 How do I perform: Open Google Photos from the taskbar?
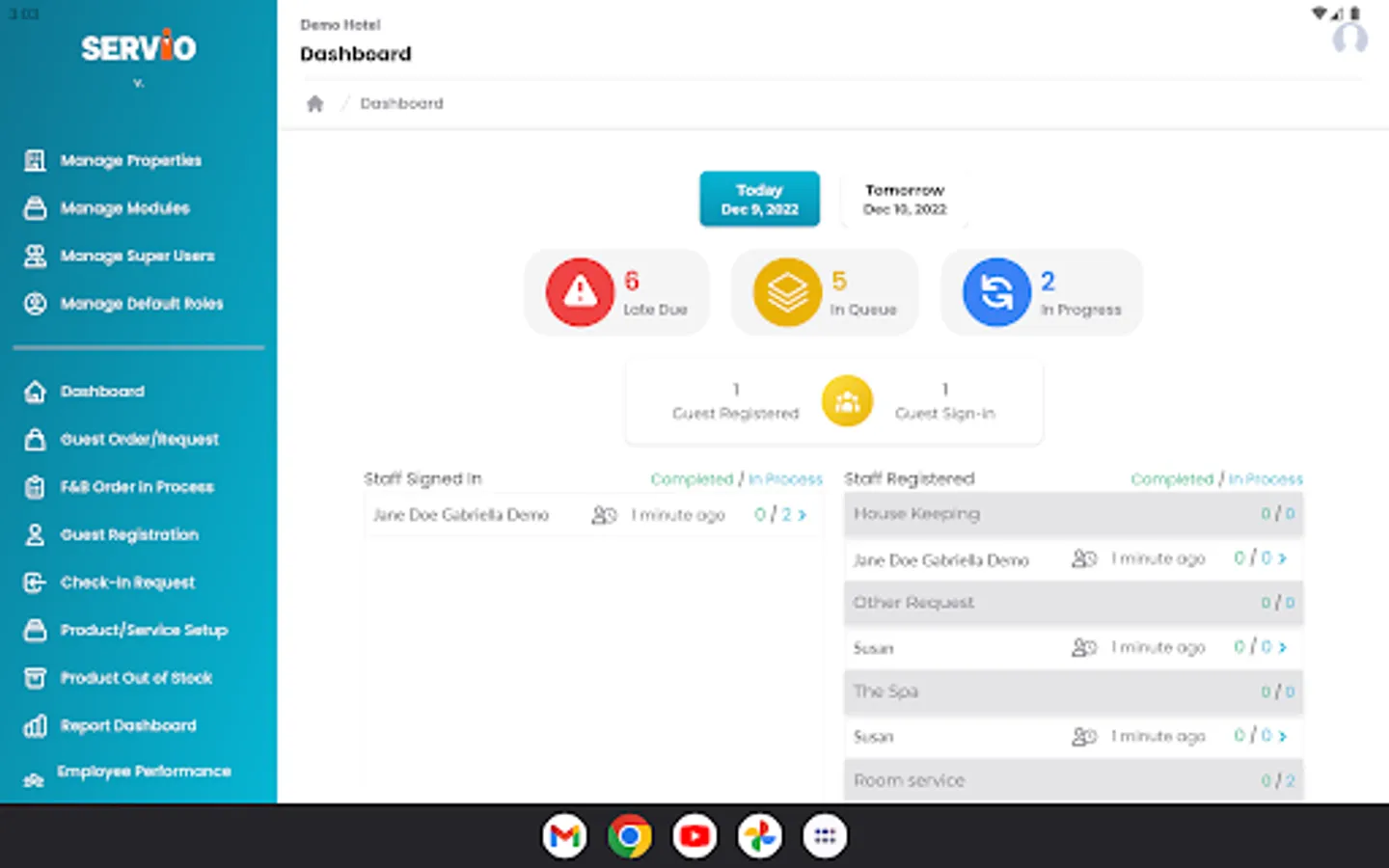760,836
